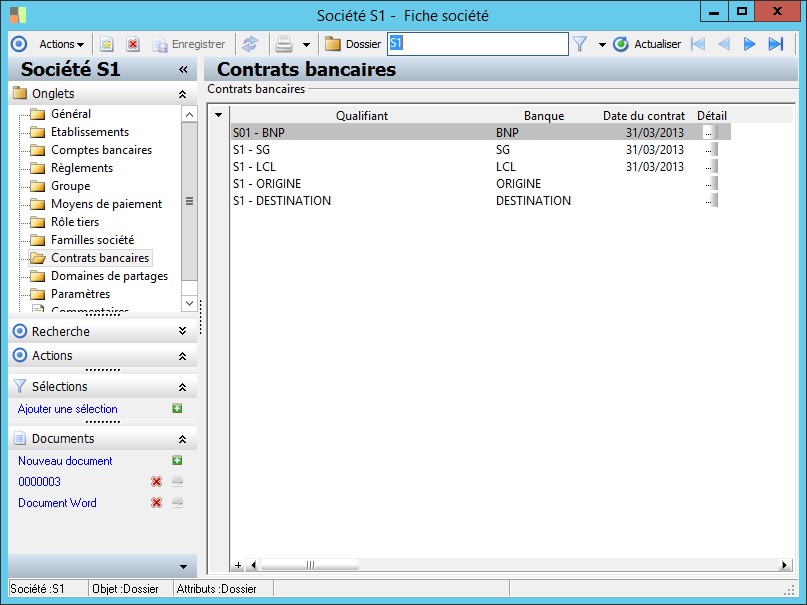Click the Actualiser refresh icon

click(621, 44)
